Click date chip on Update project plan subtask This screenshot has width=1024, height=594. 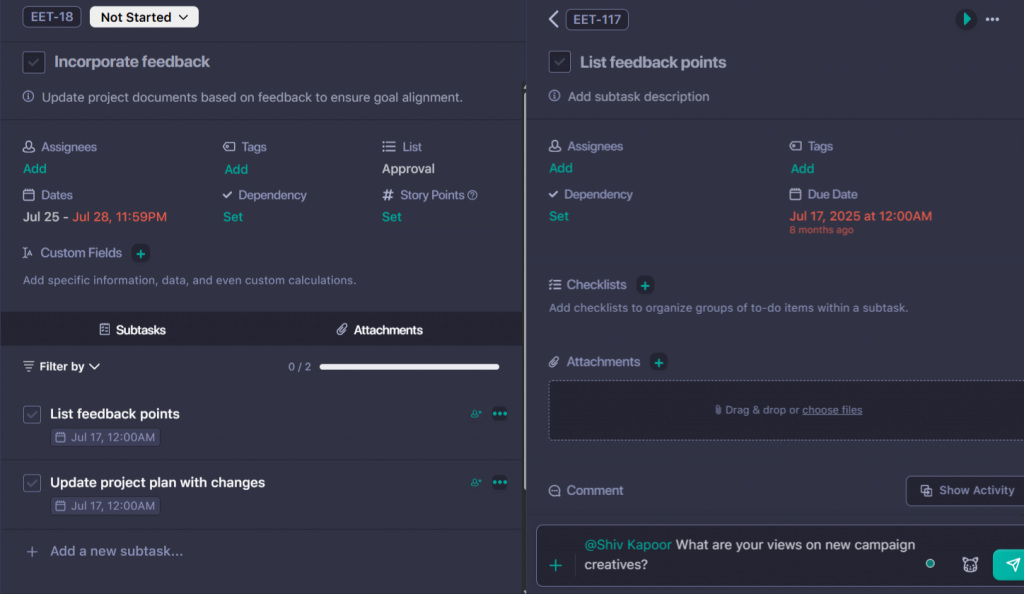click(x=105, y=506)
